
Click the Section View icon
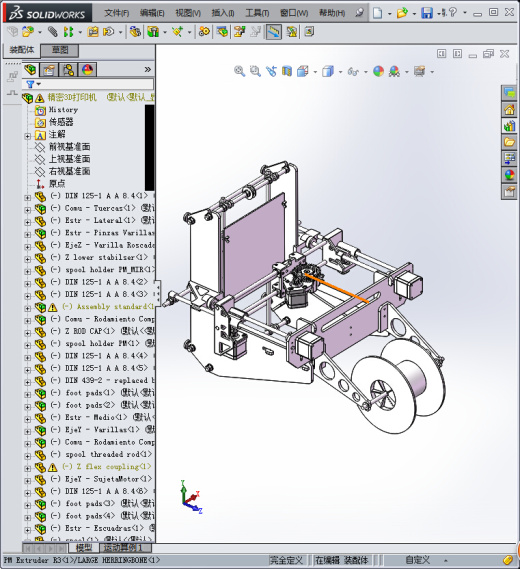click(x=287, y=71)
